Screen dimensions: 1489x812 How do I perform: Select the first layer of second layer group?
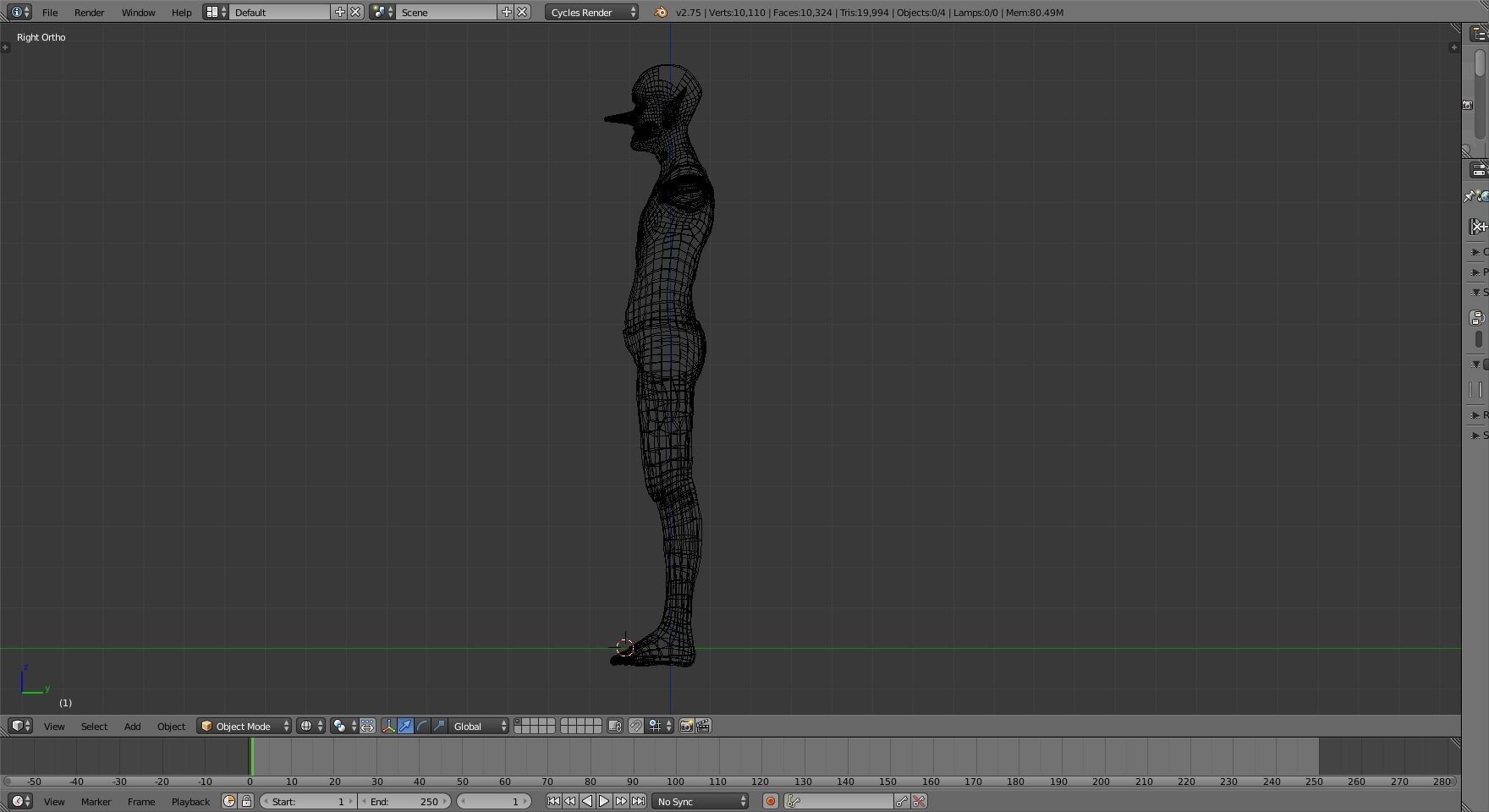(x=564, y=722)
